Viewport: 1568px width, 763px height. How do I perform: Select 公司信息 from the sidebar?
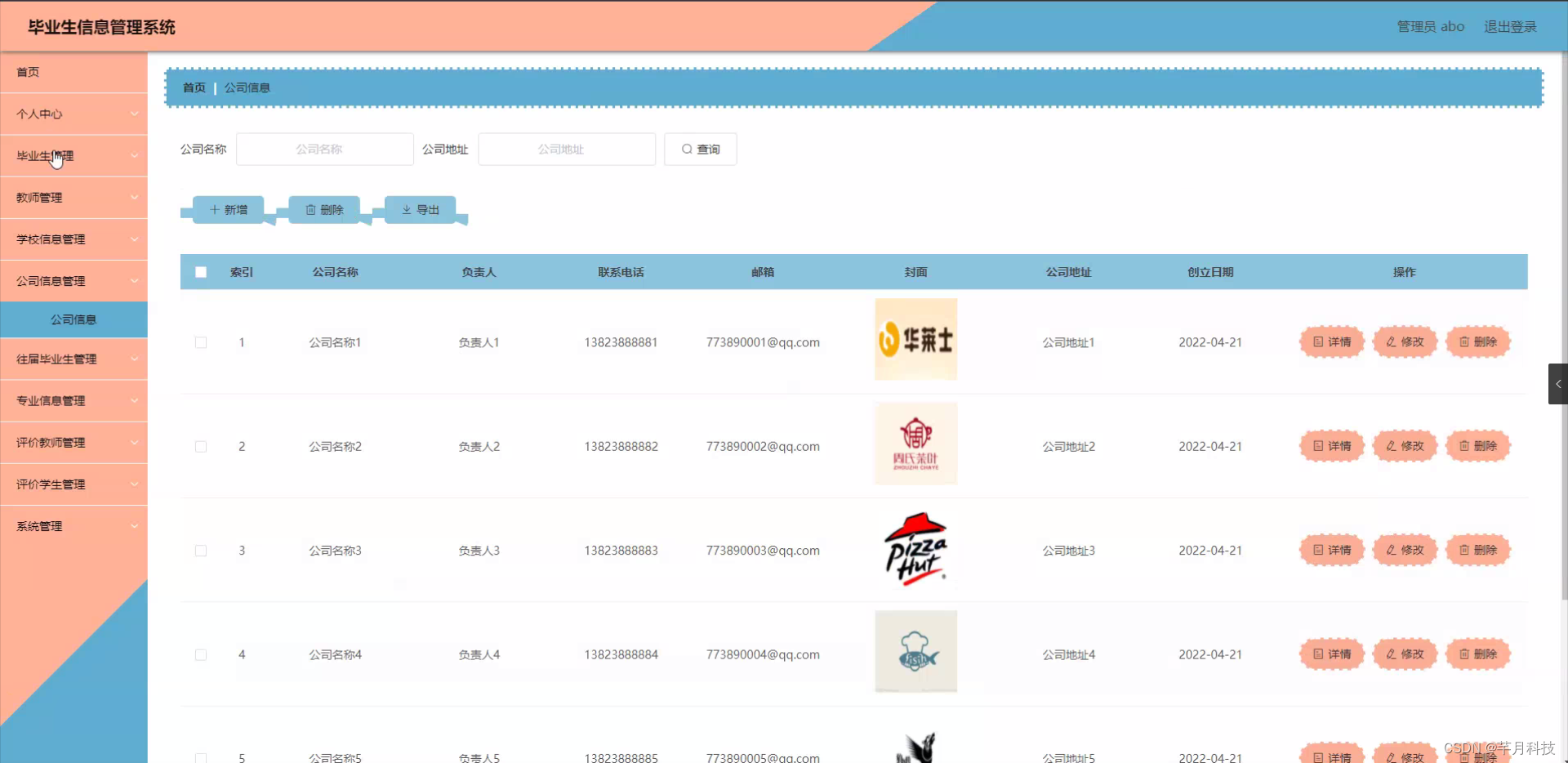(x=73, y=319)
